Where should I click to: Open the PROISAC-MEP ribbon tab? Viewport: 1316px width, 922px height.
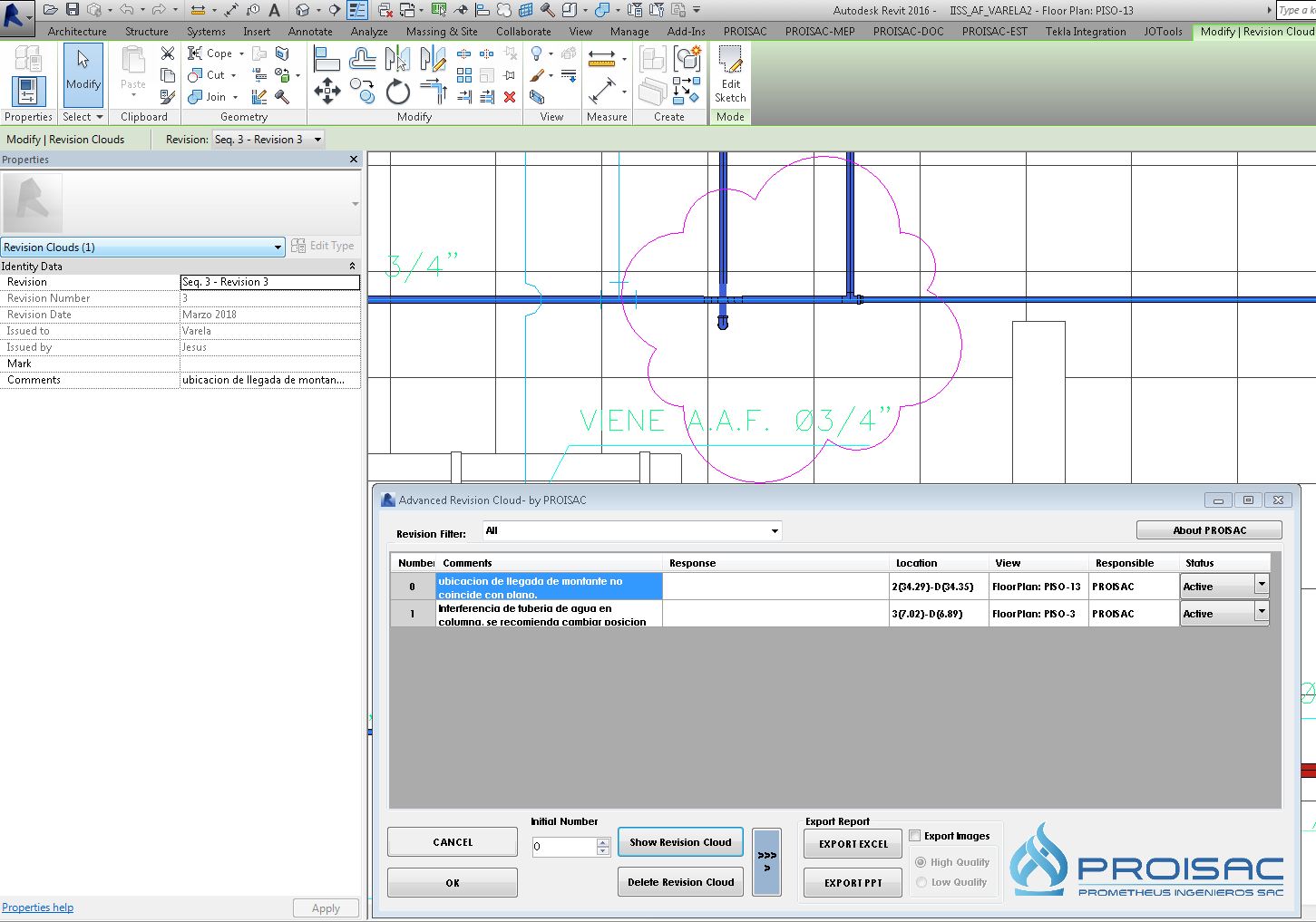(x=819, y=31)
